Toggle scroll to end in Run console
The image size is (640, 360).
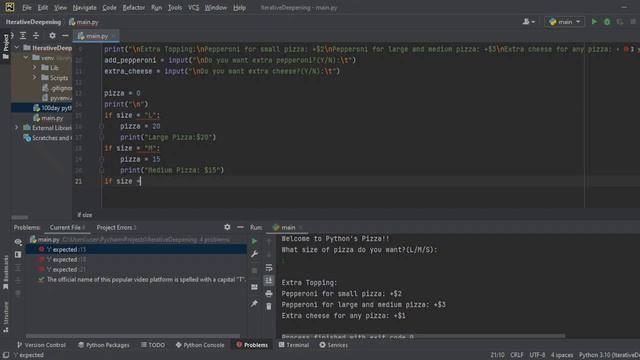click(x=269, y=280)
